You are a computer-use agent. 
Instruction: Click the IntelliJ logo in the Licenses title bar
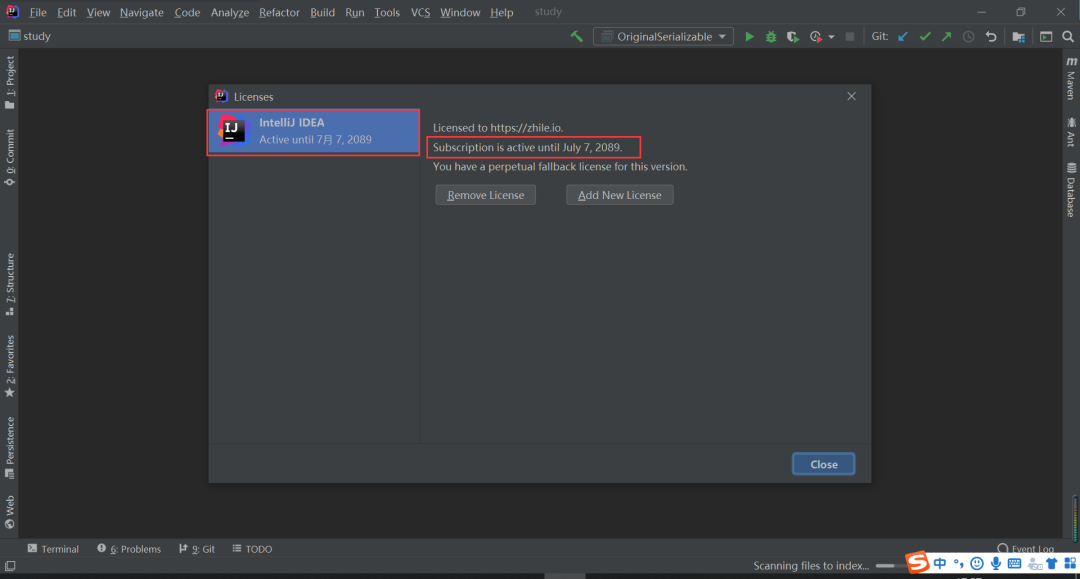point(221,96)
